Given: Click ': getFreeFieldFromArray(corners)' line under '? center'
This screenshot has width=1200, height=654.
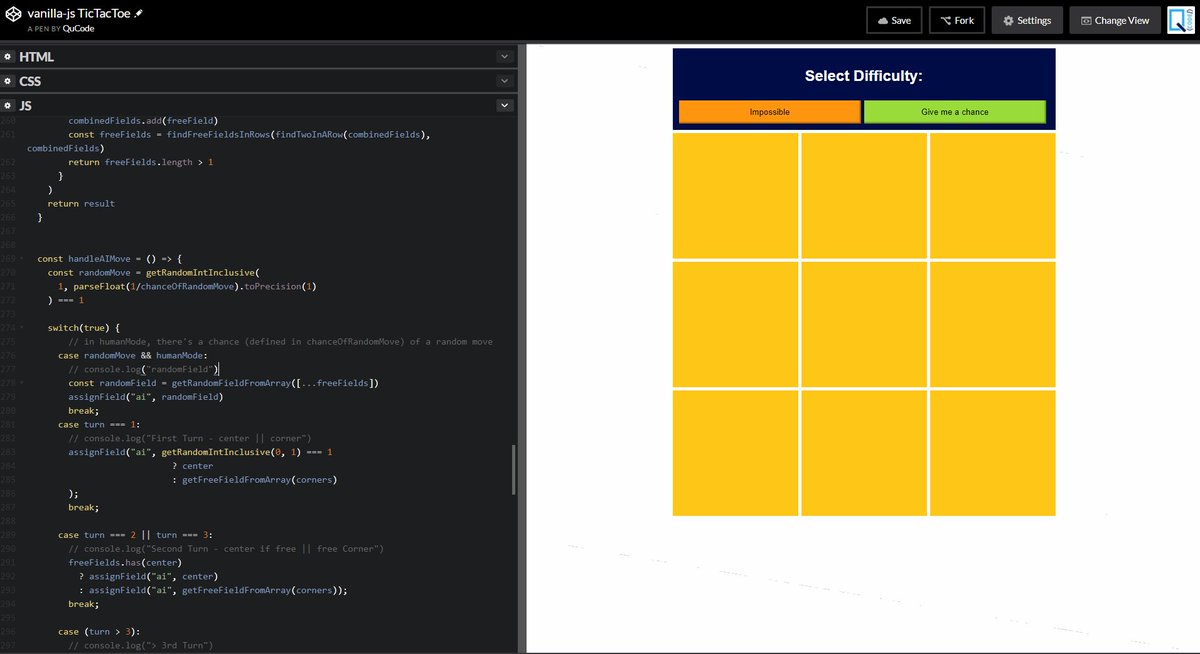Looking at the screenshot, I should (x=254, y=479).
